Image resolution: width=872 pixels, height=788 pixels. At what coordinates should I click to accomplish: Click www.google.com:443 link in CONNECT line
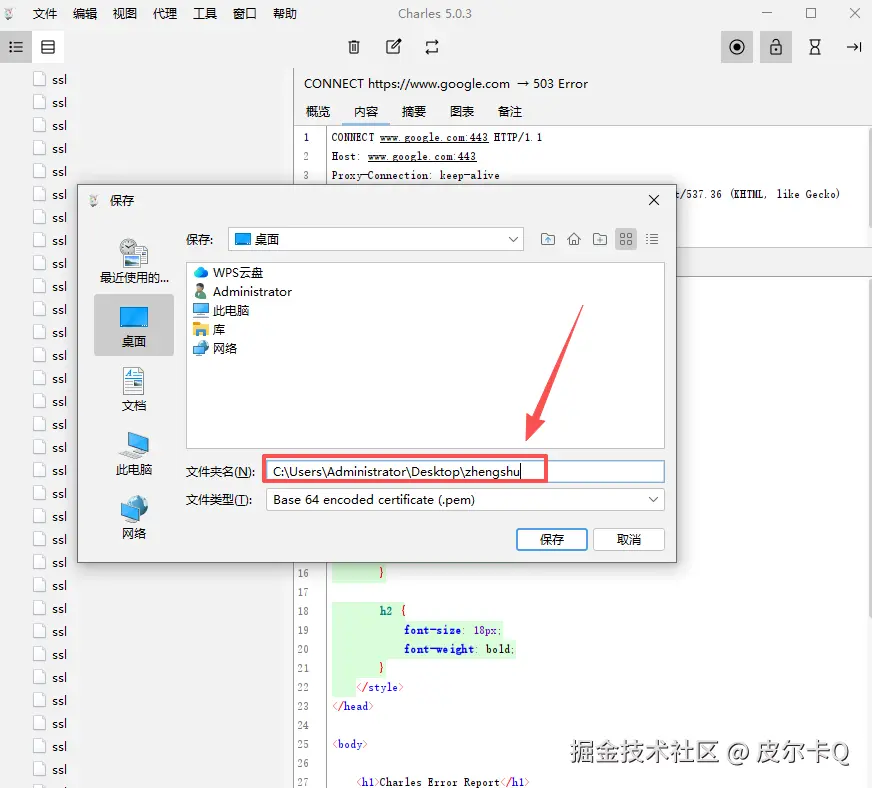tap(434, 137)
